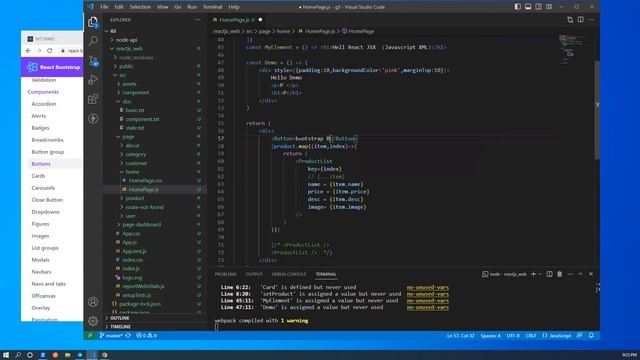Toggle primary side bar layout button

click(518, 7)
